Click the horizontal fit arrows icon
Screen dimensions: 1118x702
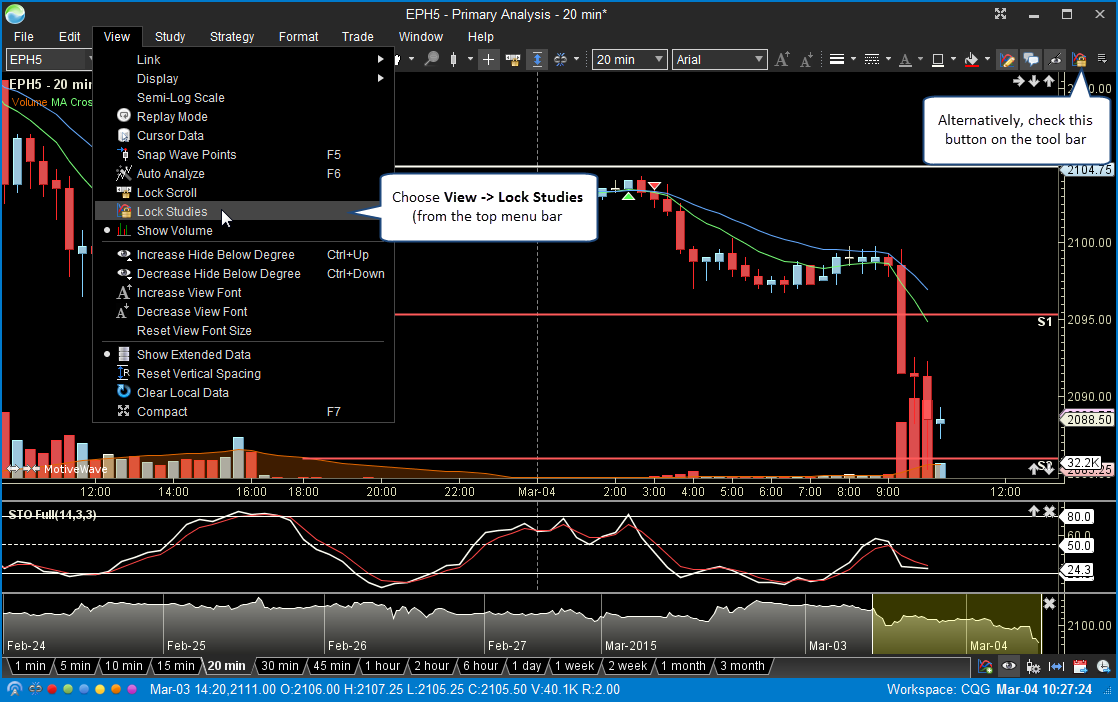click(x=1056, y=666)
